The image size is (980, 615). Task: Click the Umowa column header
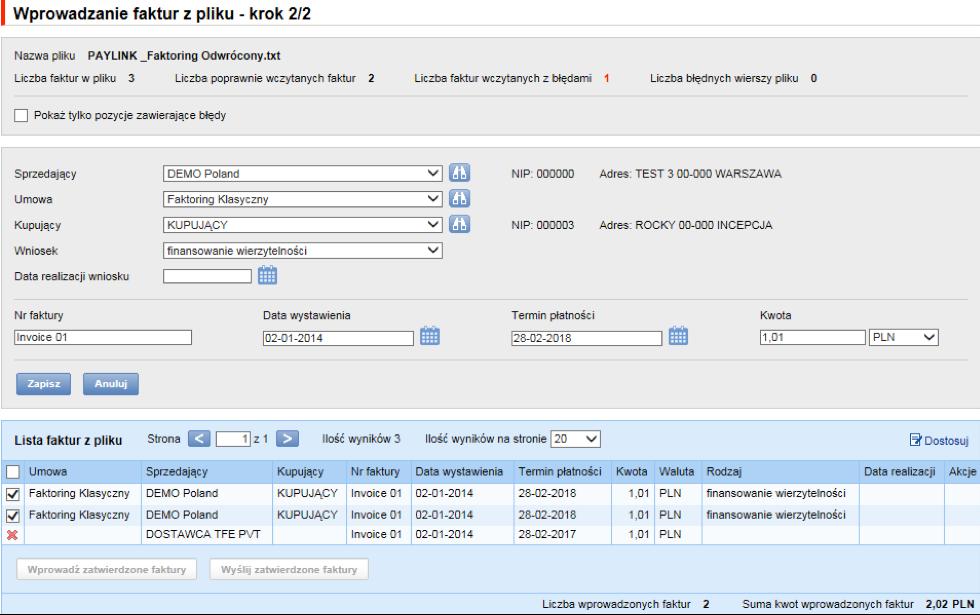click(x=48, y=472)
